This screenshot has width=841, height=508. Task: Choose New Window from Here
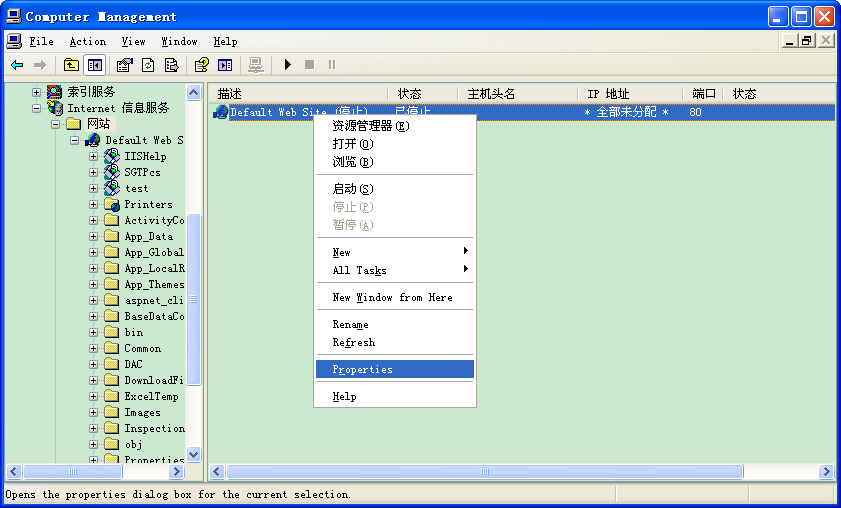click(x=395, y=297)
